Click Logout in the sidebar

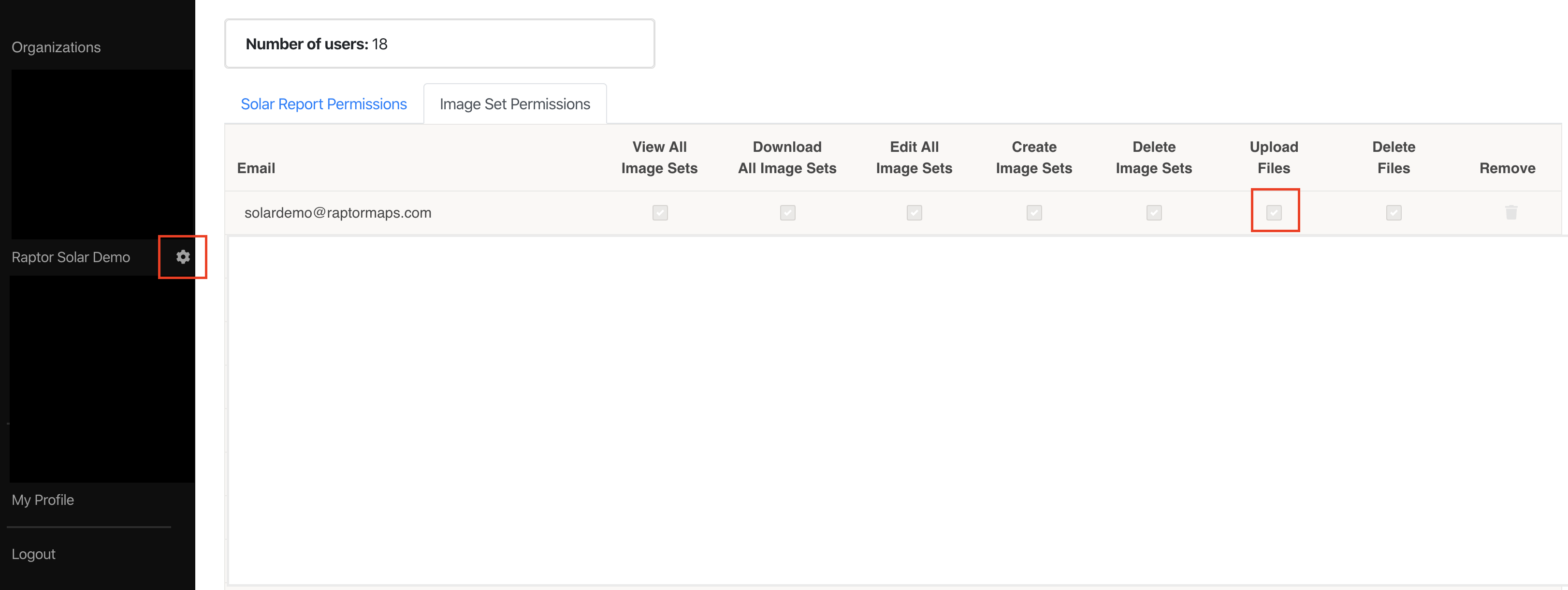(x=33, y=554)
